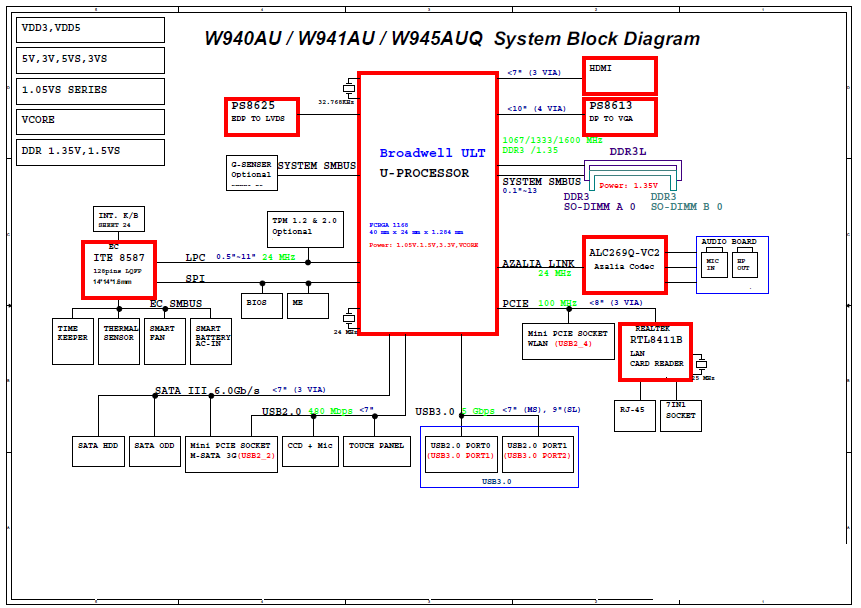
Task: Select the PCIE bus label
Action: [516, 304]
